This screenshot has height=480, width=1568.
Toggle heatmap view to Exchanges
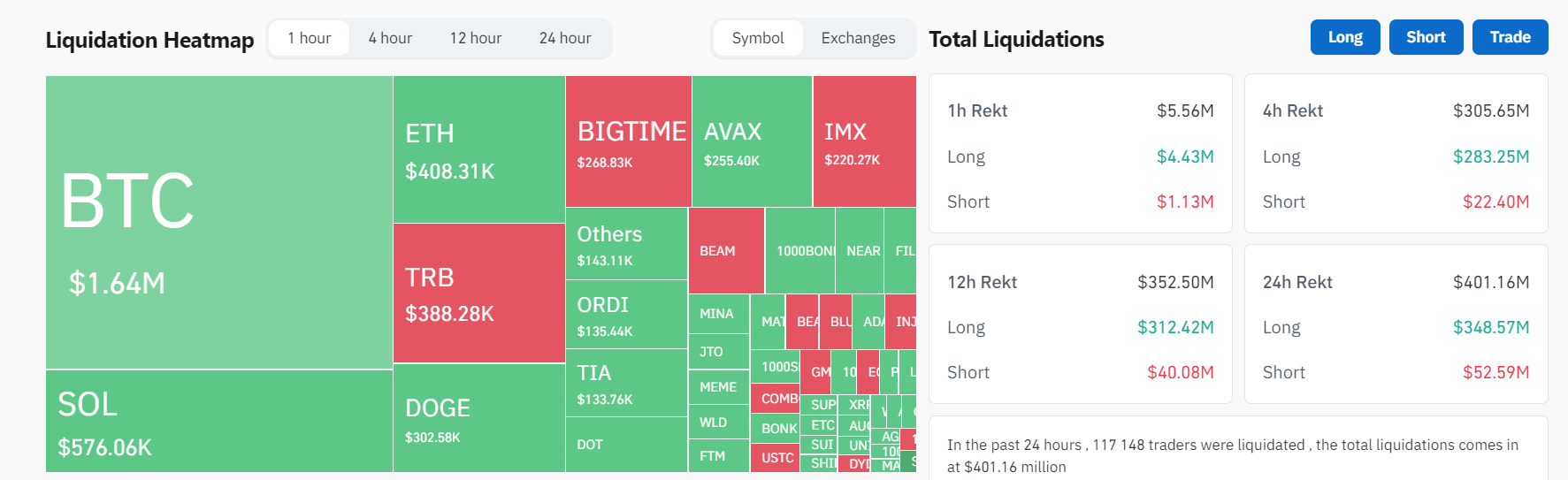[858, 38]
